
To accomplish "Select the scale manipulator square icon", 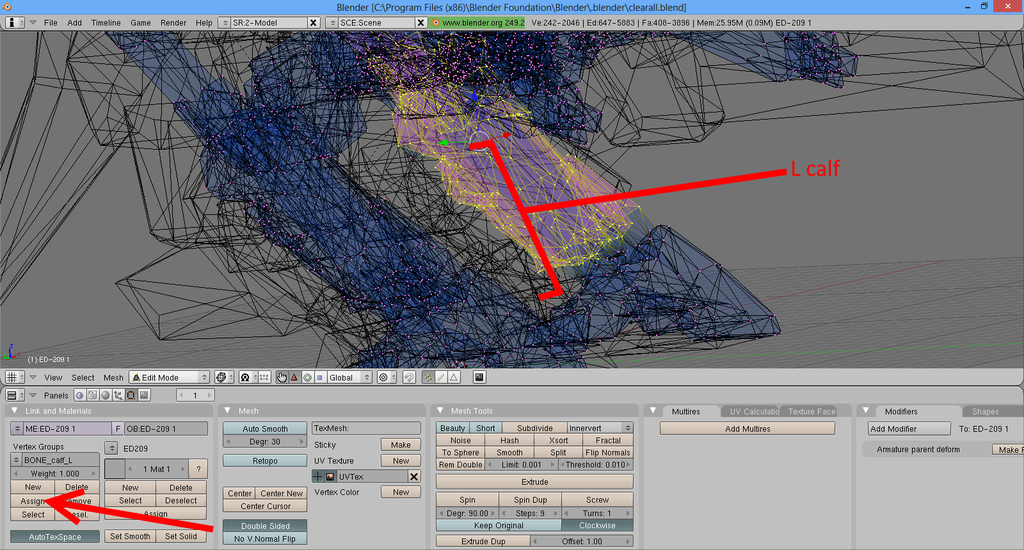I will [x=319, y=378].
